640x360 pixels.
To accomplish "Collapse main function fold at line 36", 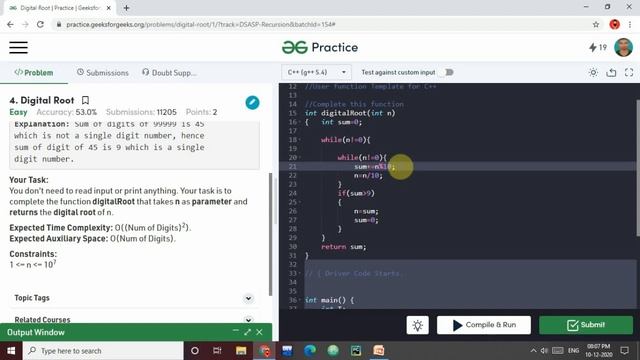I will [300, 300].
